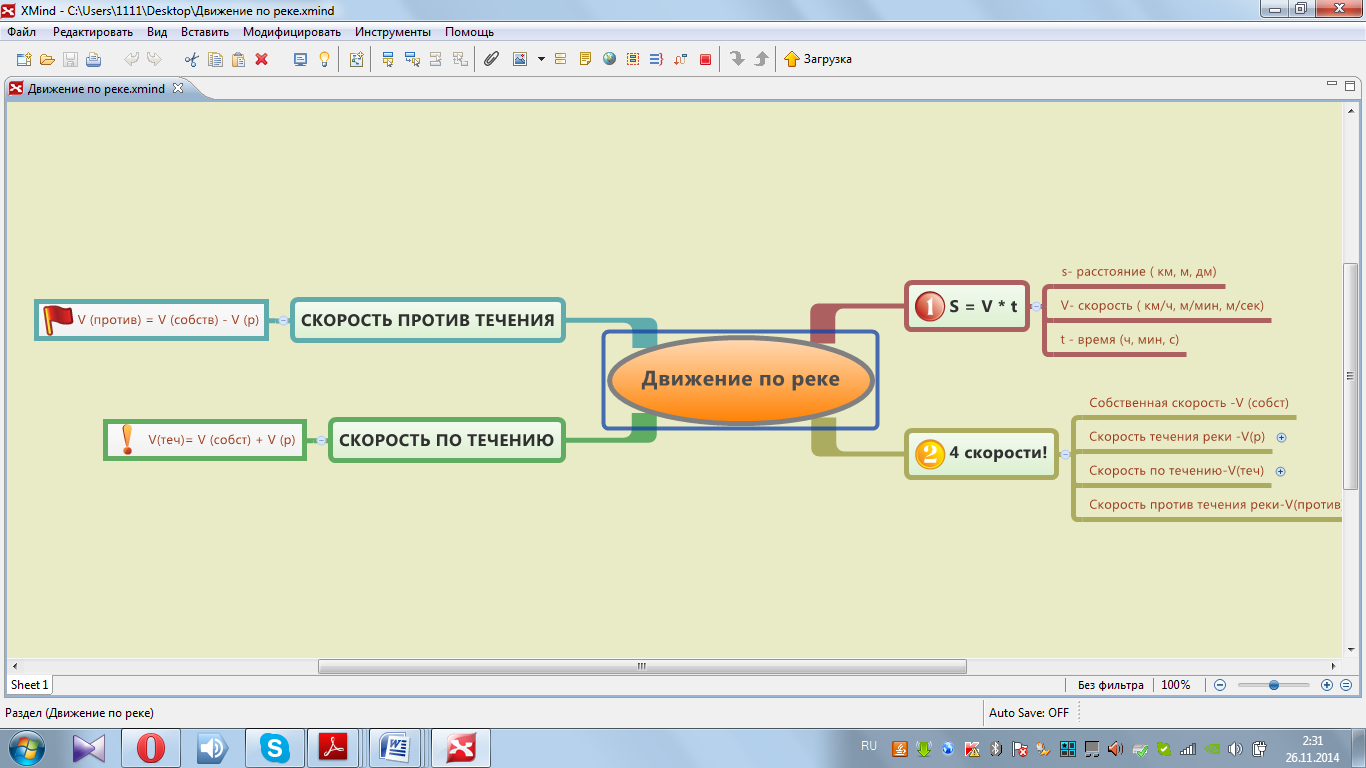
Task: Expand the Скорость течения реки -V(р) subtopic
Action: pos(1281,437)
